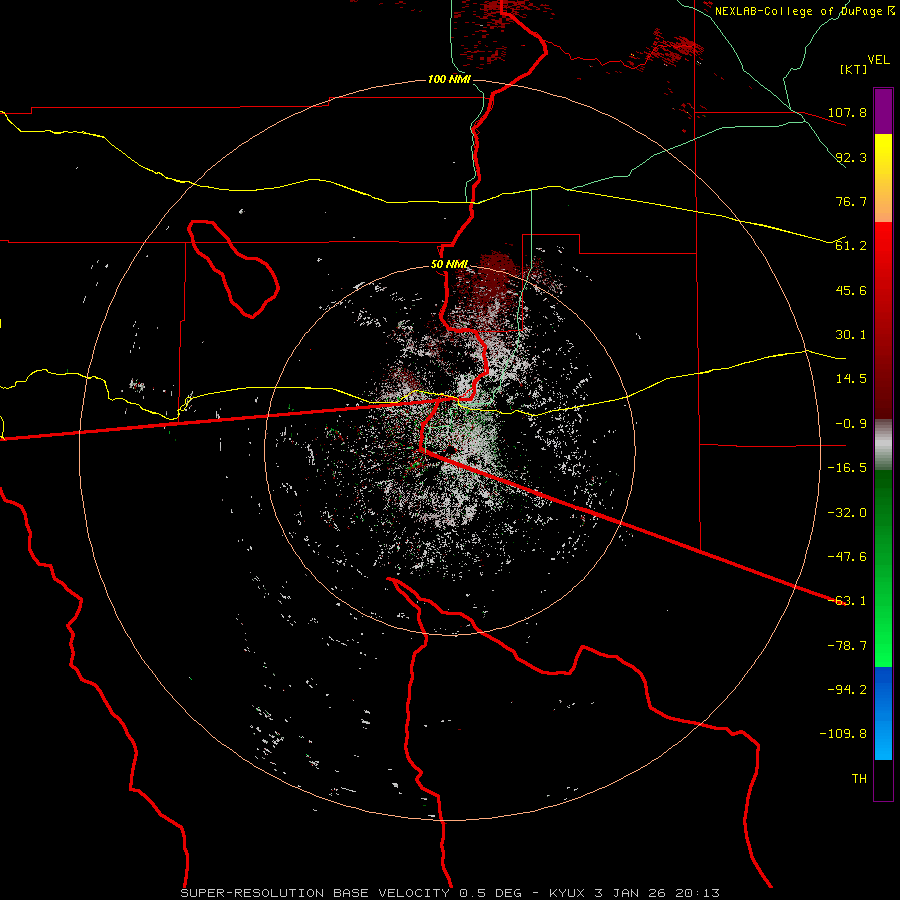Select the 61.2 legend value
This screenshot has height=900, width=900.
851,246
